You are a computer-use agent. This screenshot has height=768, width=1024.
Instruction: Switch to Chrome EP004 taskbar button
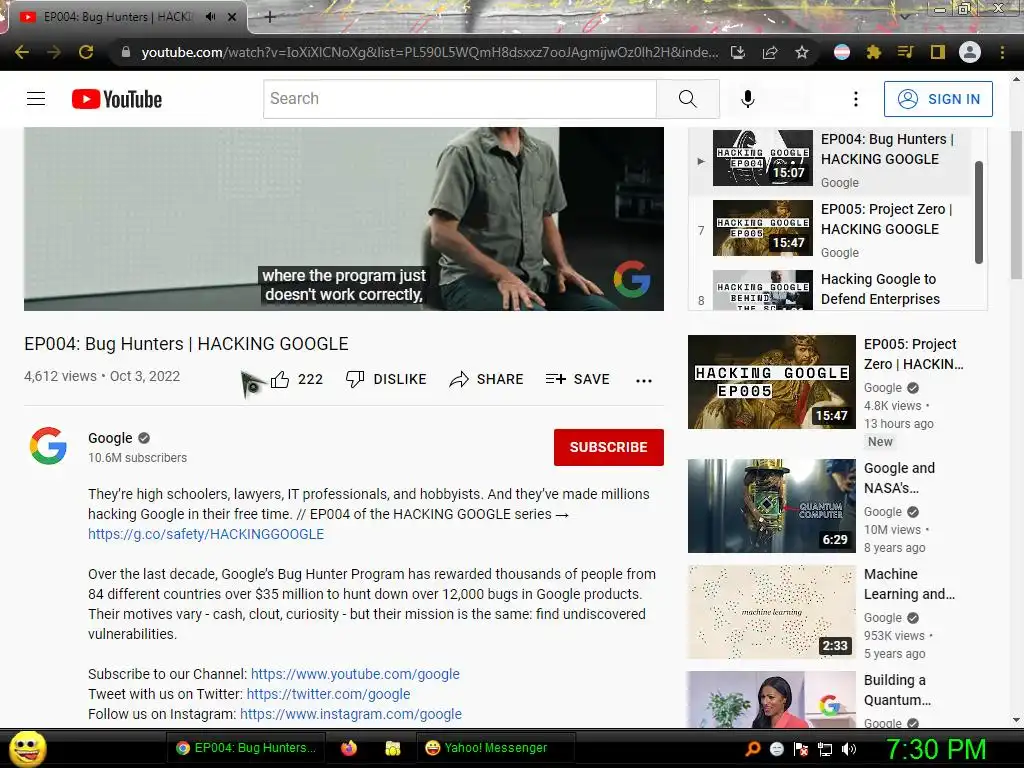click(x=246, y=748)
